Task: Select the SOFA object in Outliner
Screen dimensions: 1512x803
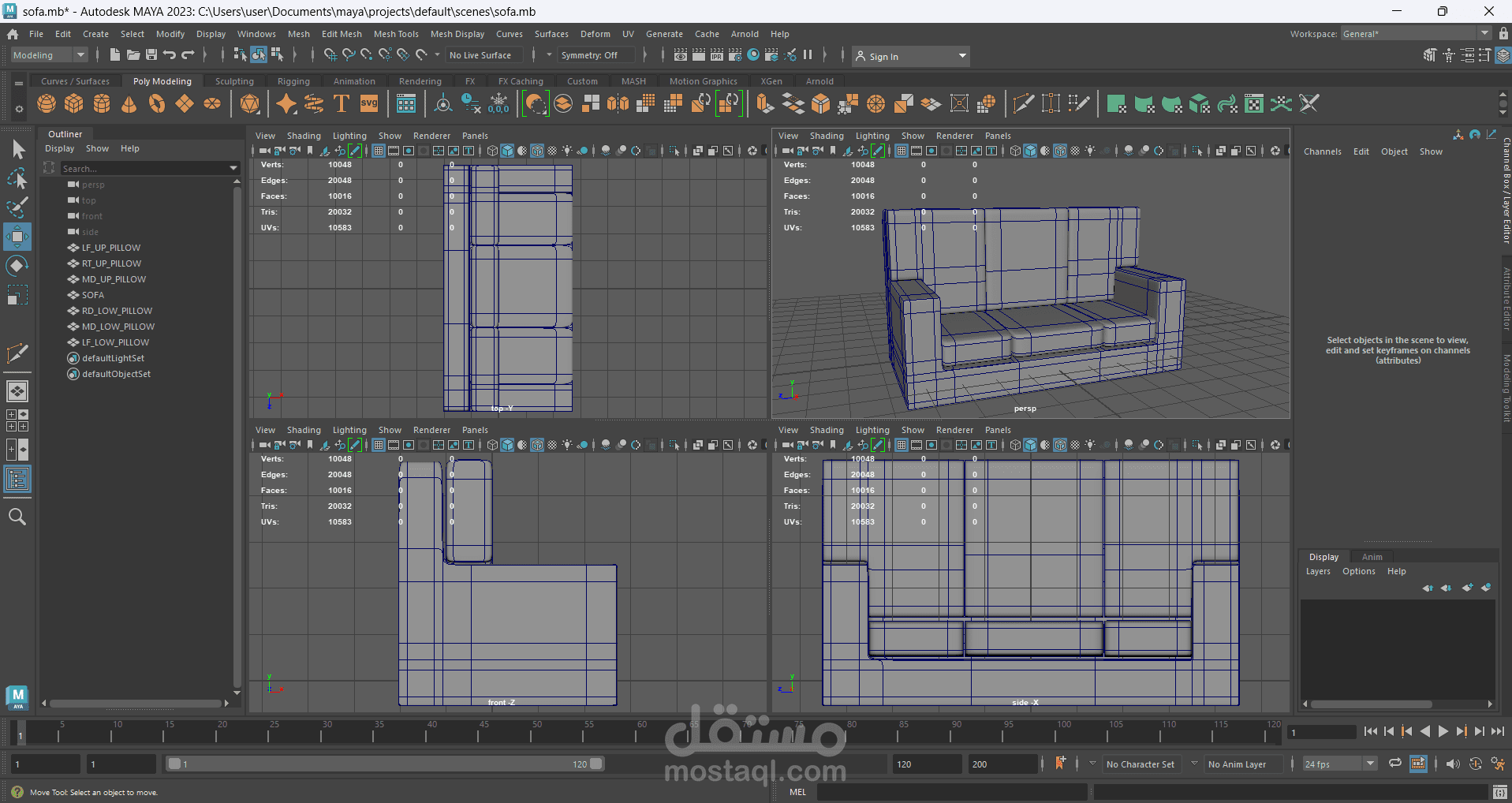Action: (93, 295)
